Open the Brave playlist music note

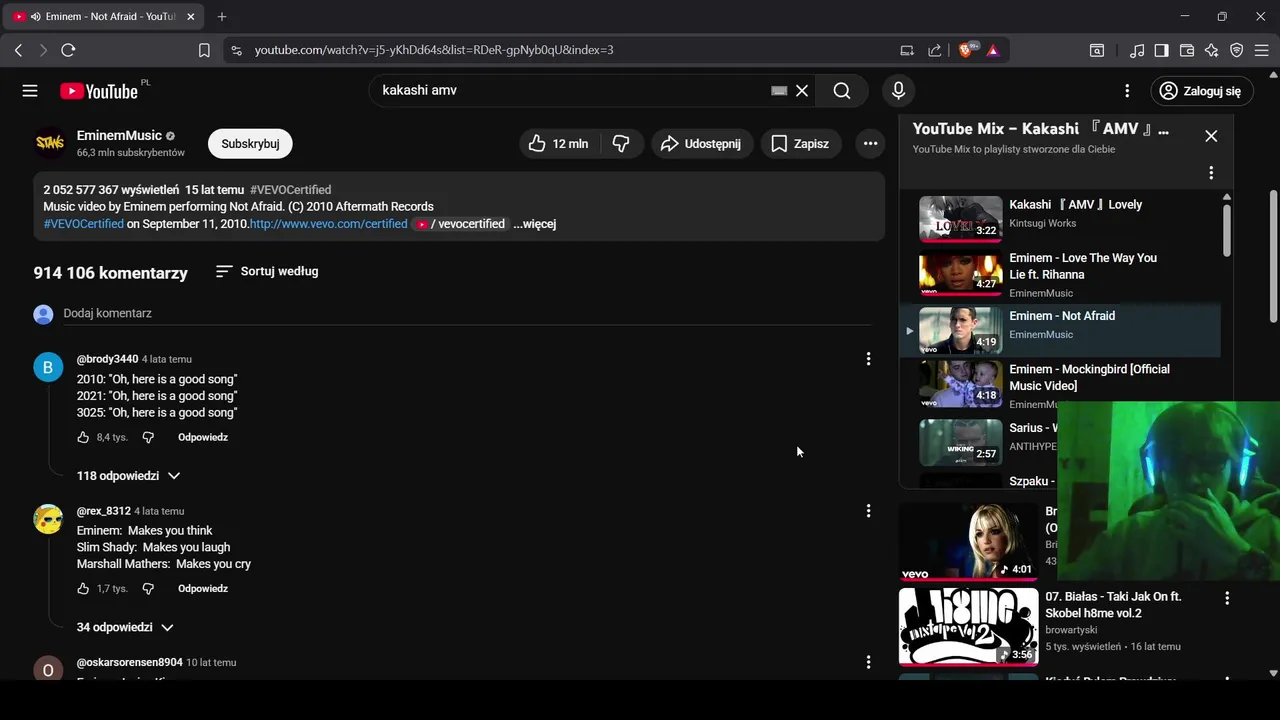(1137, 50)
